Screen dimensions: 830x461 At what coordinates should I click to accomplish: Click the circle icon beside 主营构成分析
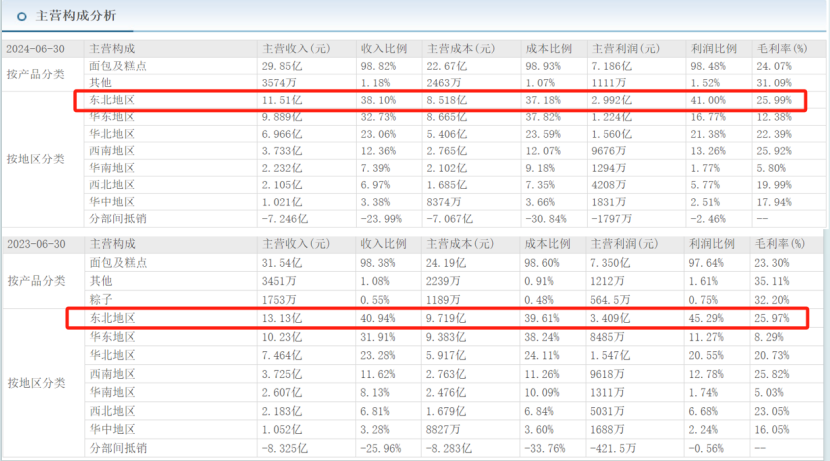[x=22, y=16]
